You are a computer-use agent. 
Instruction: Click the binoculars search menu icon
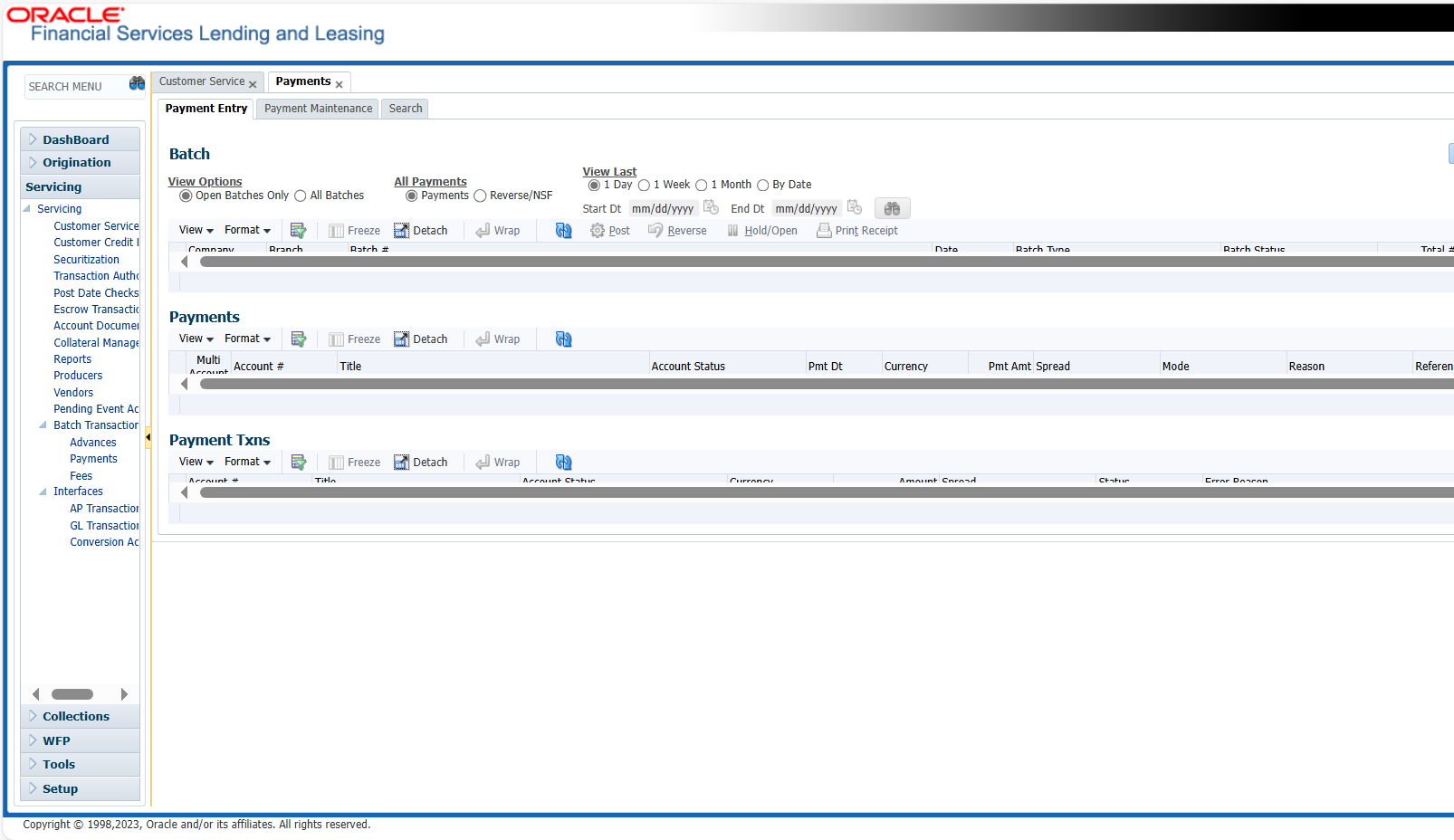pyautogui.click(x=137, y=83)
